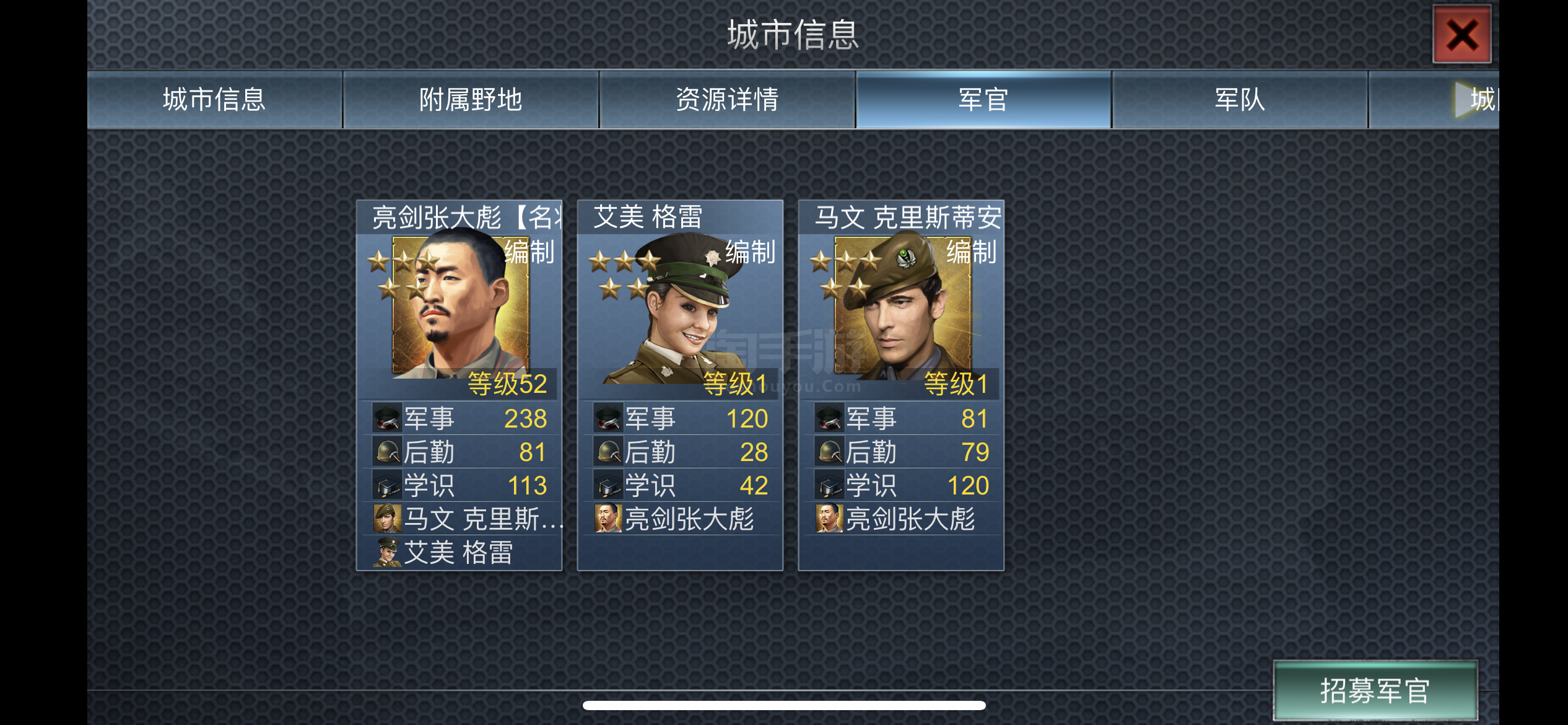The width and height of the screenshot is (1568, 725).
Task: Go to the 军队 tab
Action: pos(1240,99)
